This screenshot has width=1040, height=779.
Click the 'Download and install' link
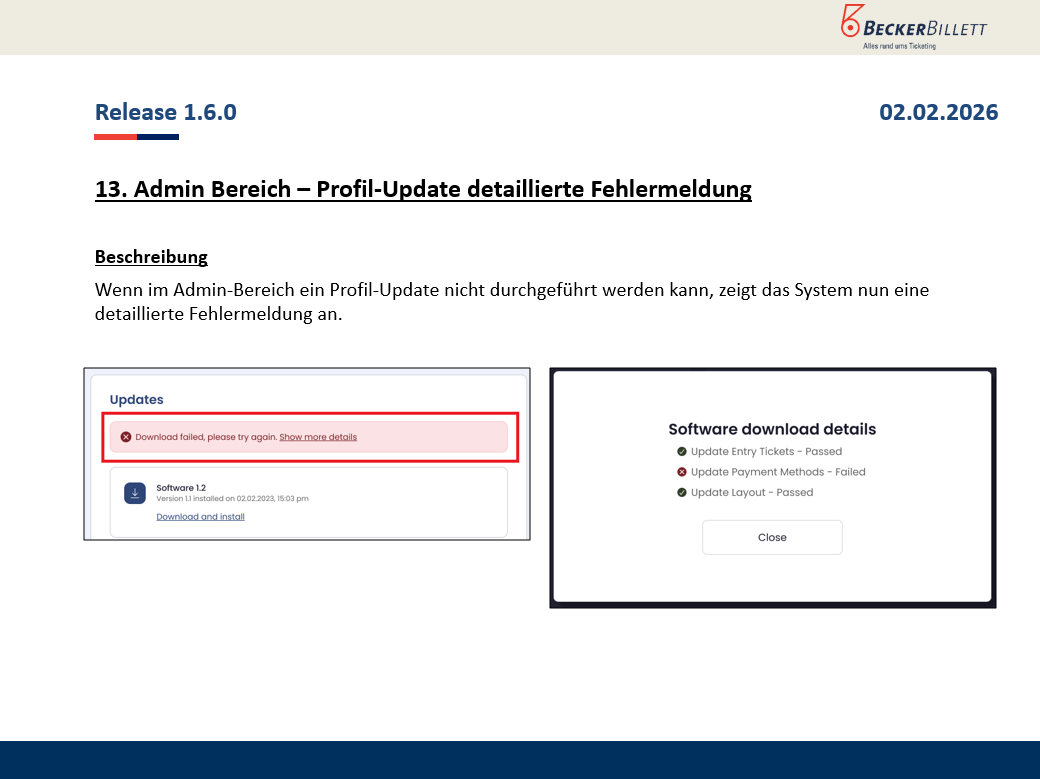coord(200,517)
